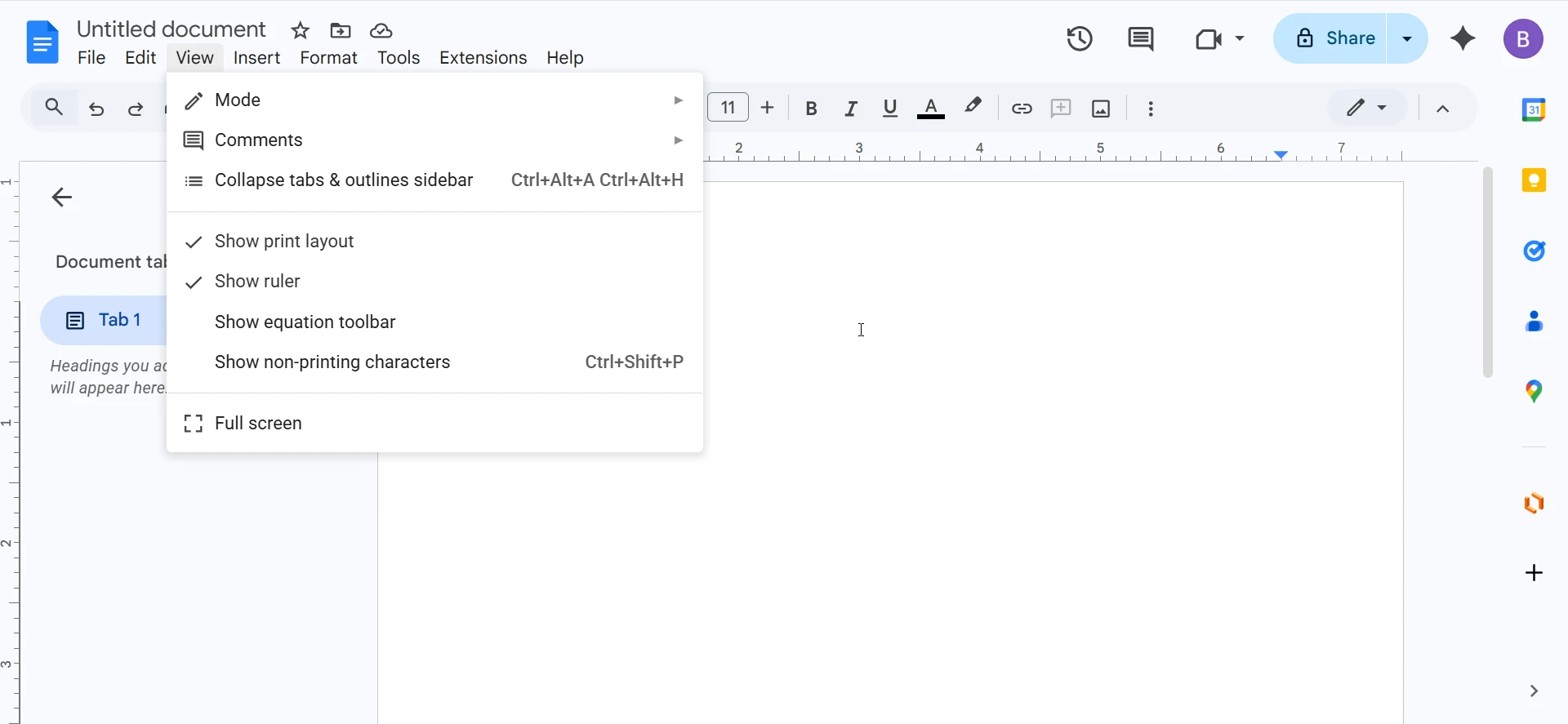Viewport: 1568px width, 724px height.
Task: Enable Show non-printing characters
Action: click(x=332, y=362)
